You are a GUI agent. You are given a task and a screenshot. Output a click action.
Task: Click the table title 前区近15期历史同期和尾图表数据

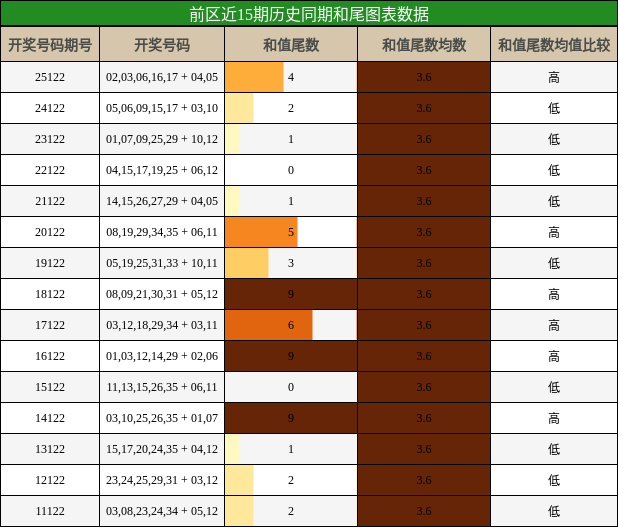point(309,14)
